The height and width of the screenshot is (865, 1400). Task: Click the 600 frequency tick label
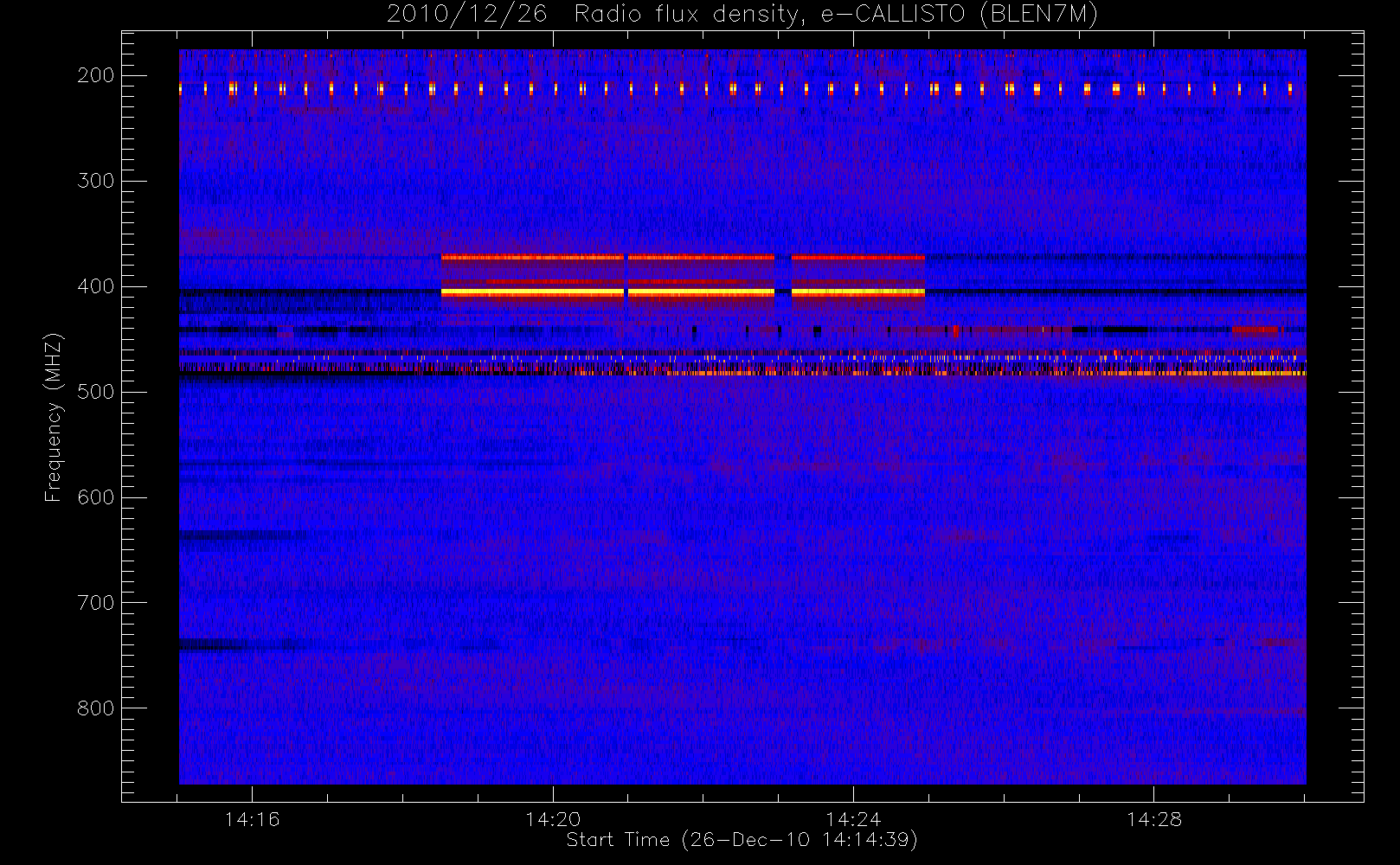point(96,497)
